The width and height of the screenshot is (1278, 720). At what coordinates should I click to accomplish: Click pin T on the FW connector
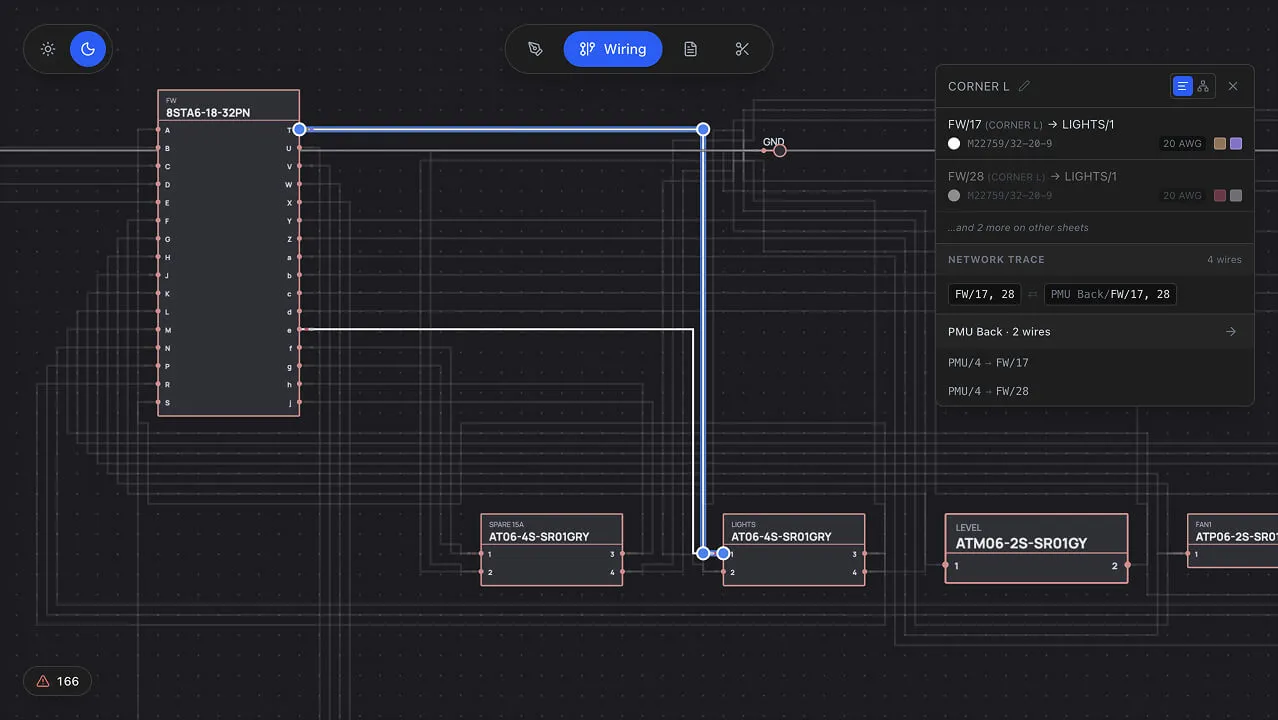298,130
